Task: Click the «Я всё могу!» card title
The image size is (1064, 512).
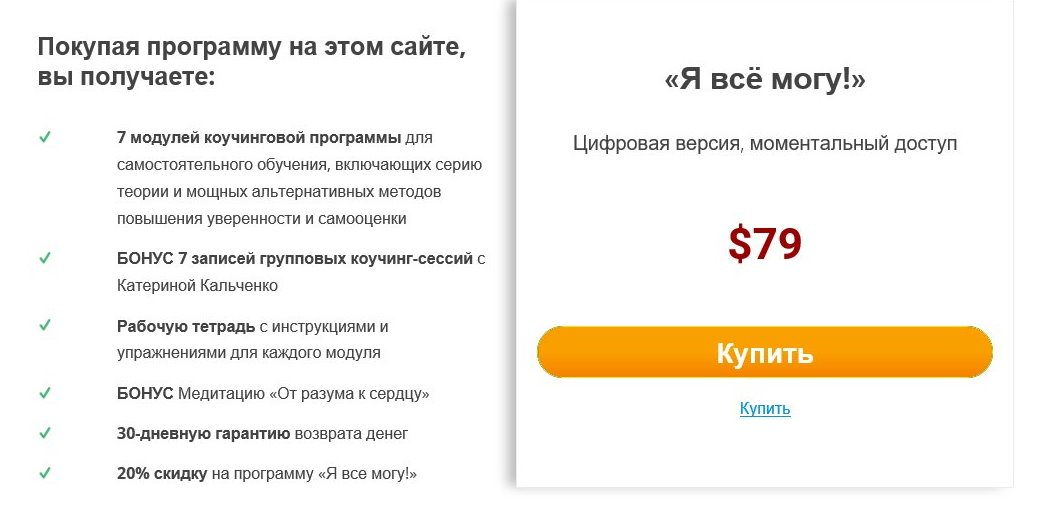Action: 765,81
